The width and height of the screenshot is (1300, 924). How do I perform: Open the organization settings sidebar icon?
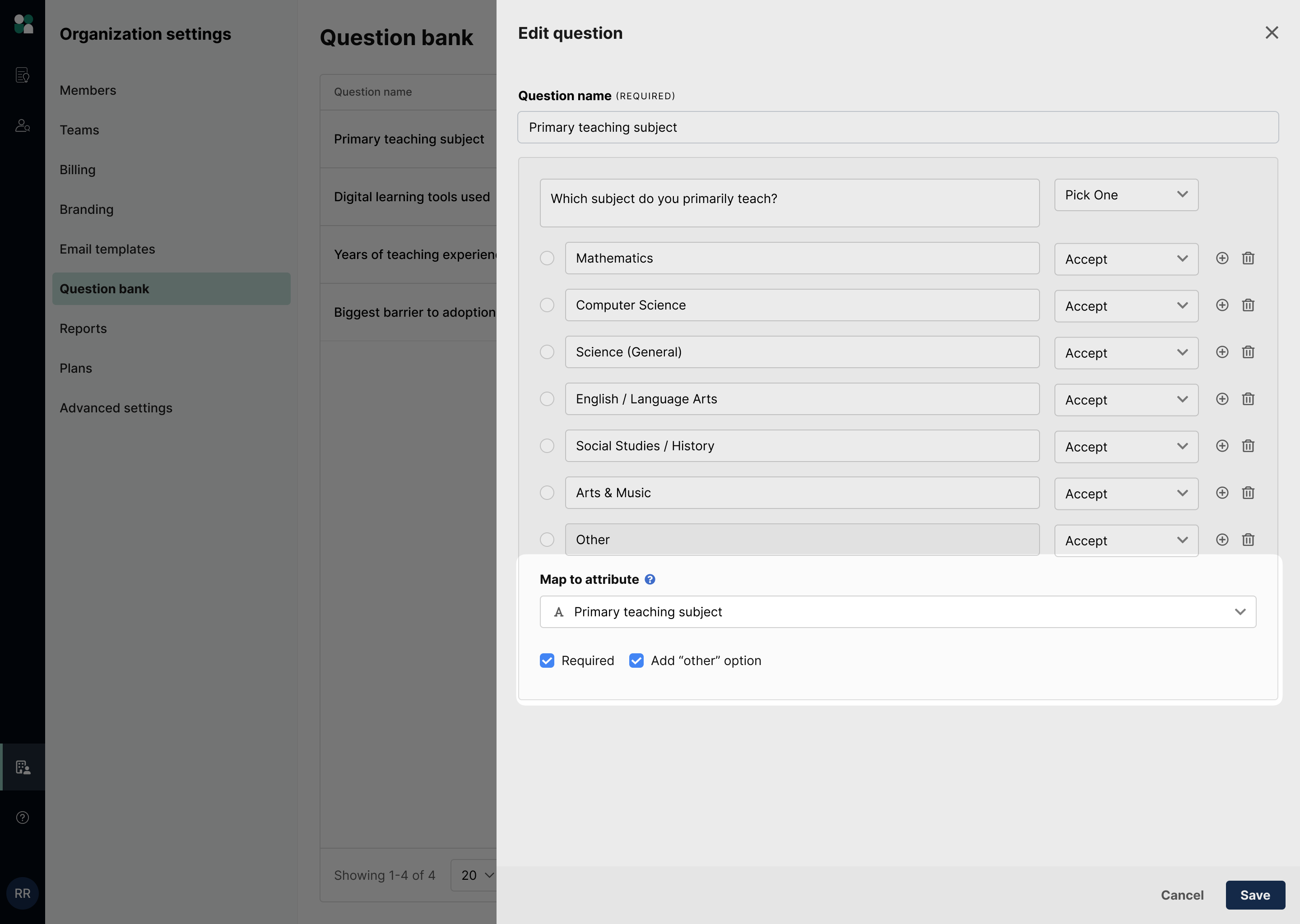tap(22, 767)
